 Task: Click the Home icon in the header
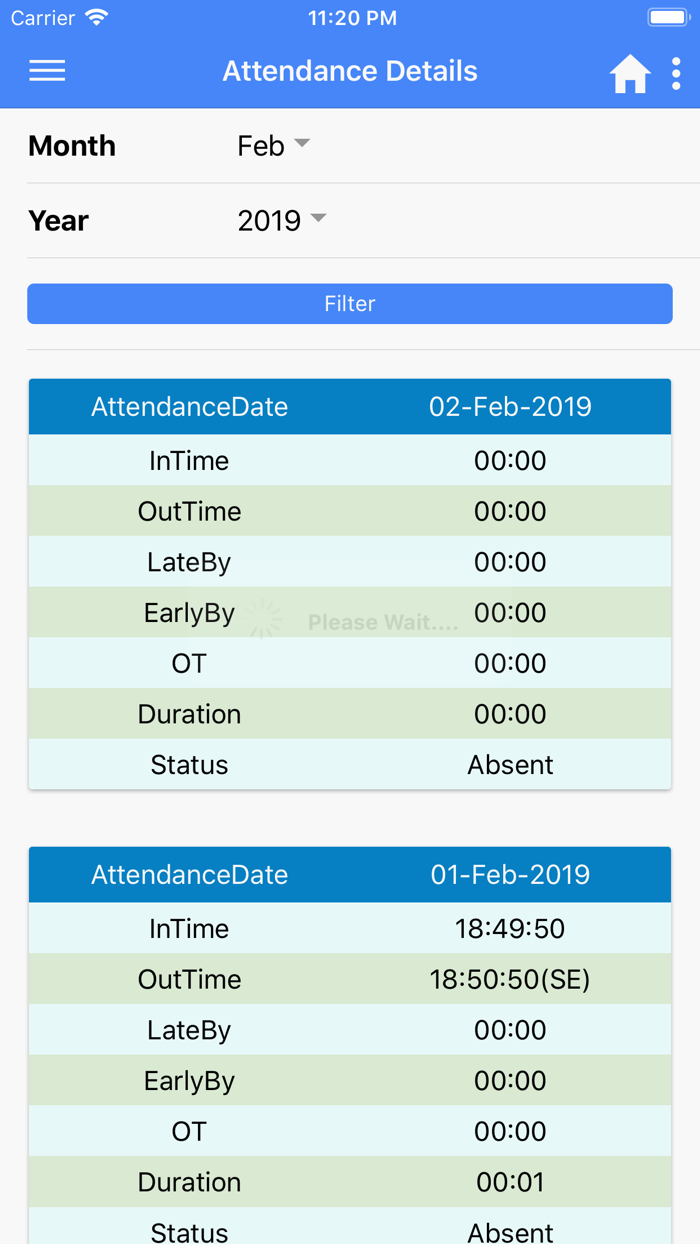coord(630,71)
